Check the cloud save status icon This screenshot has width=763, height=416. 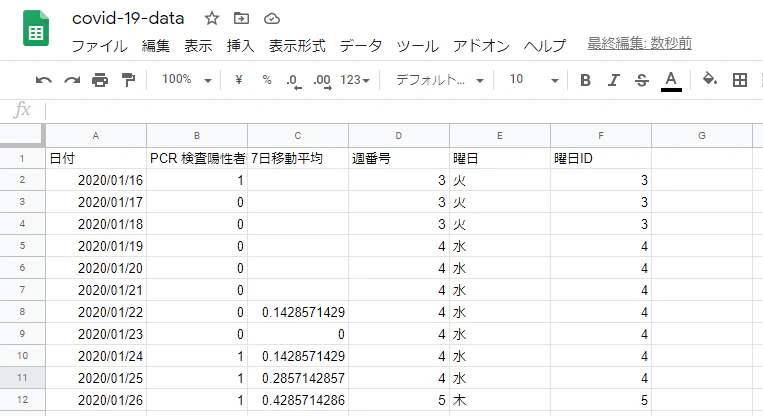pos(272,19)
